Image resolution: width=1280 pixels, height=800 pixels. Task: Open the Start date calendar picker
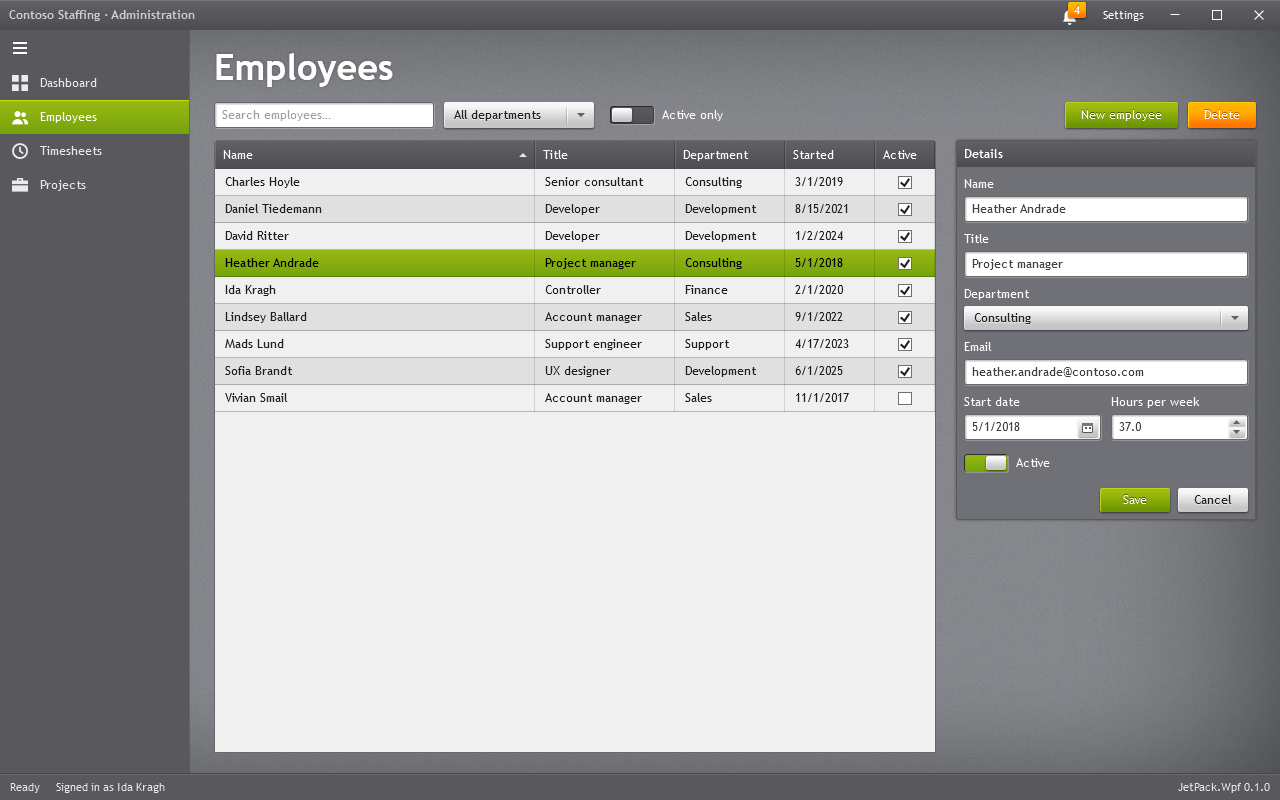tap(1088, 427)
